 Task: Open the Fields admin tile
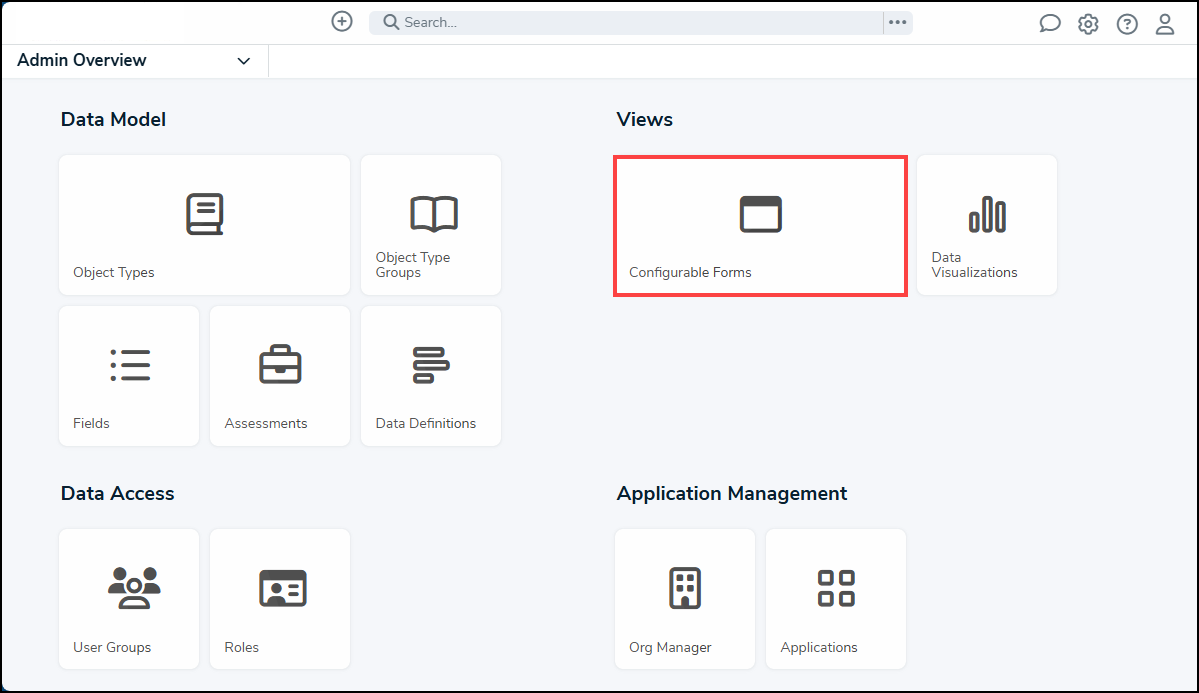point(128,375)
